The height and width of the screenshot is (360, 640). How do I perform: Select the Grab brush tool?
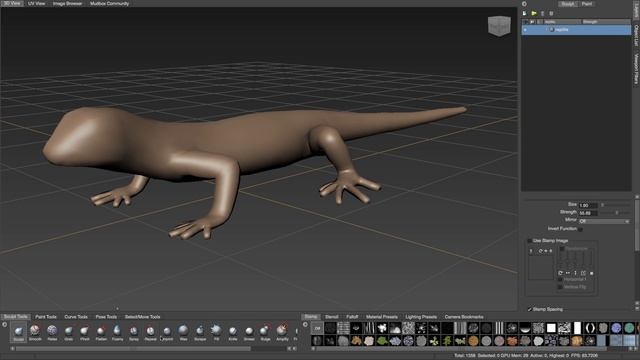(x=69, y=331)
